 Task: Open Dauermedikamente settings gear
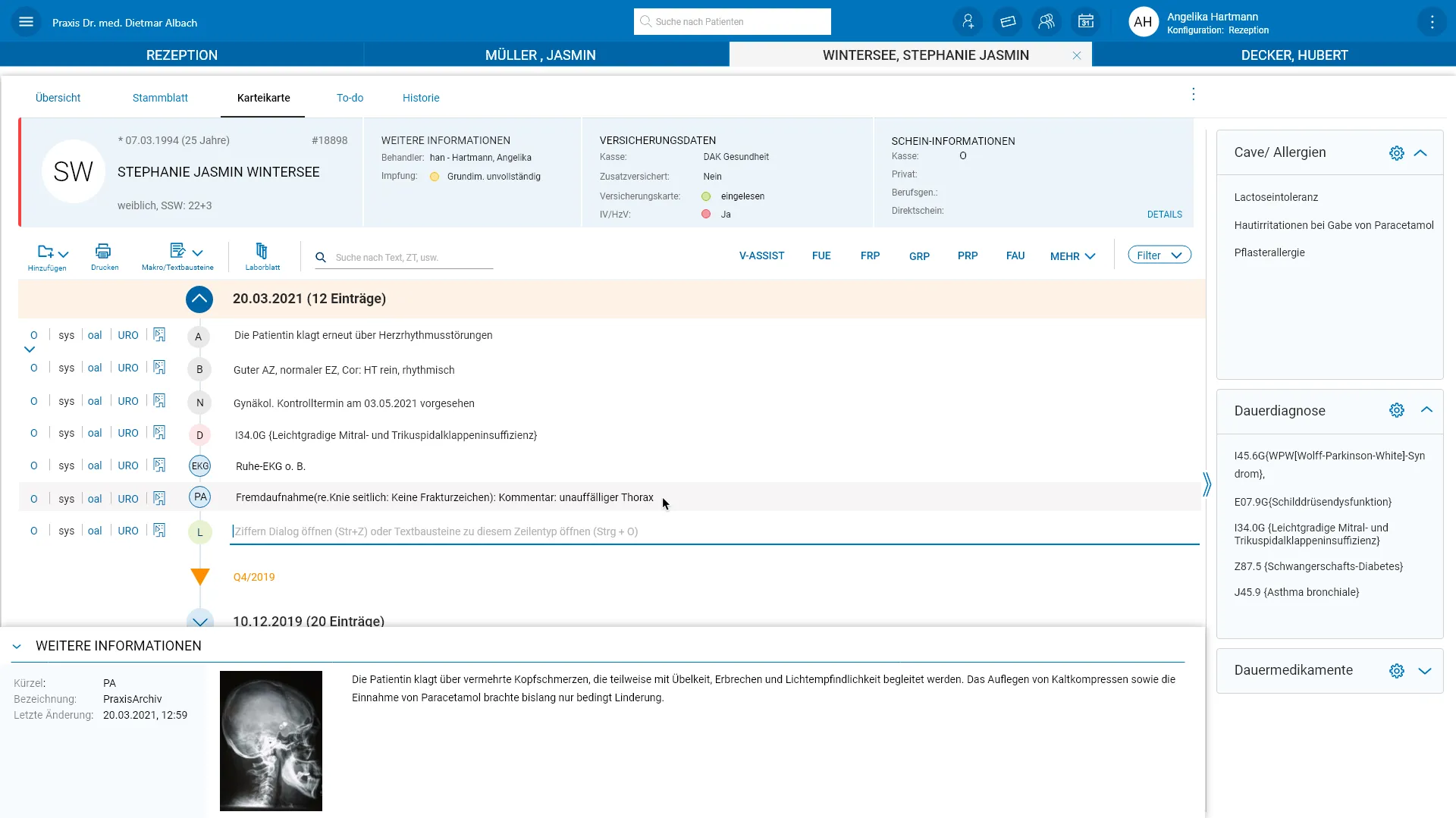[1396, 671]
